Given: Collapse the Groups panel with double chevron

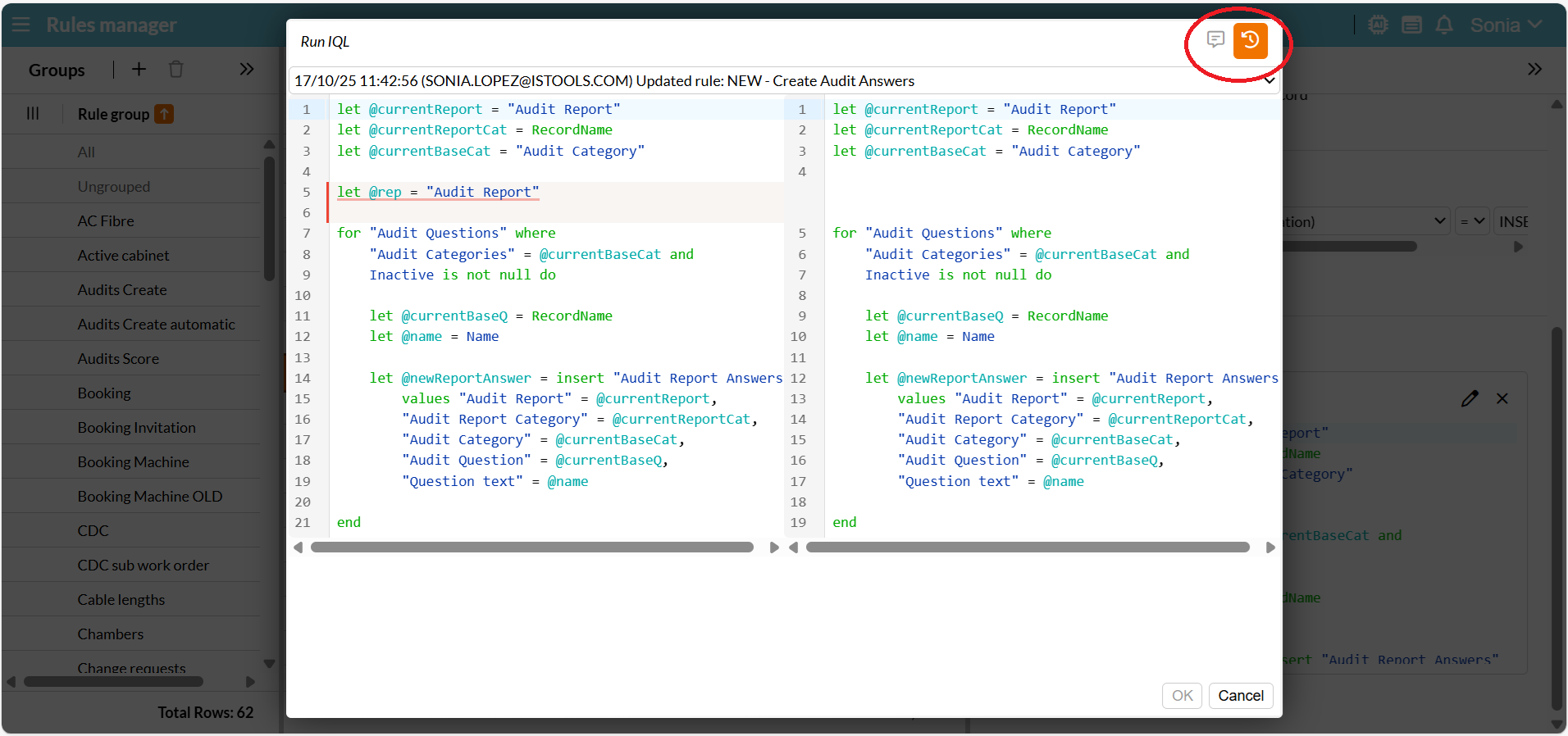Looking at the screenshot, I should pos(246,70).
